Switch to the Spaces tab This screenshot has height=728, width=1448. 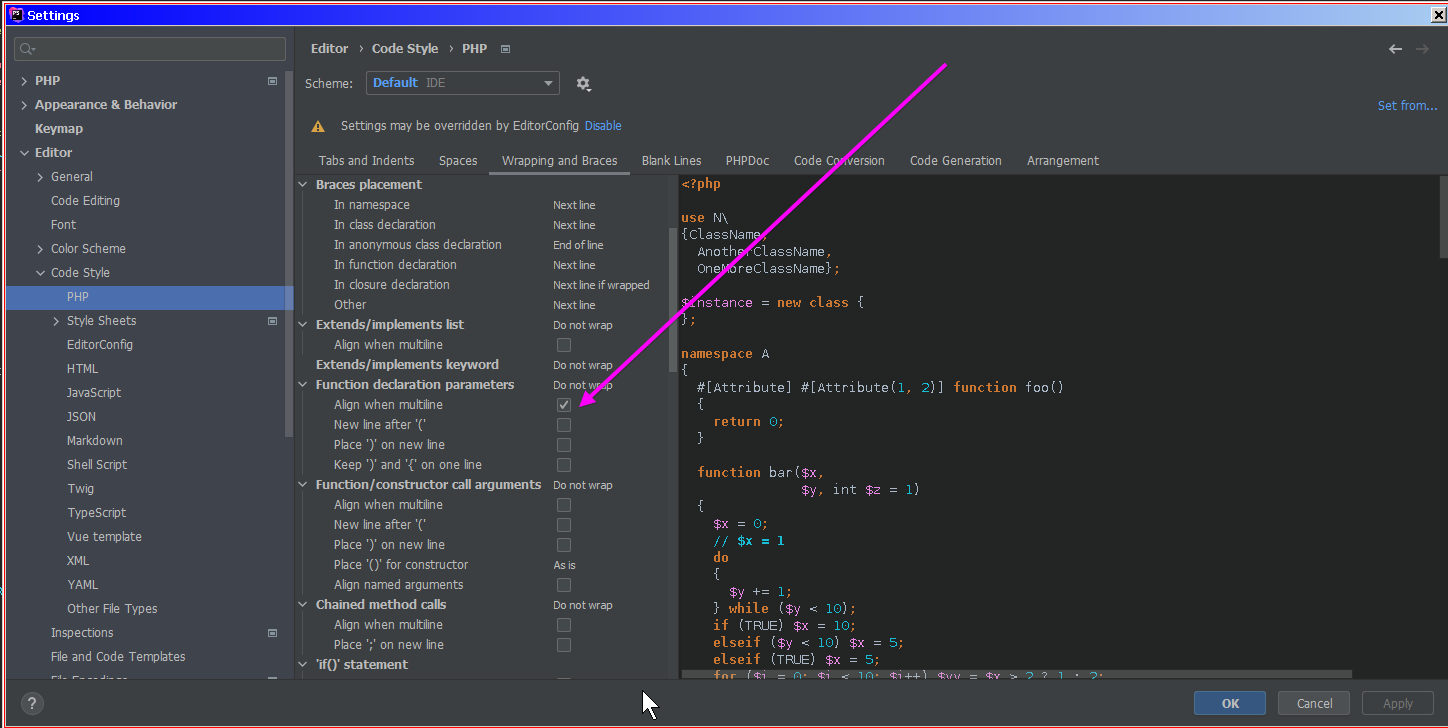click(458, 161)
